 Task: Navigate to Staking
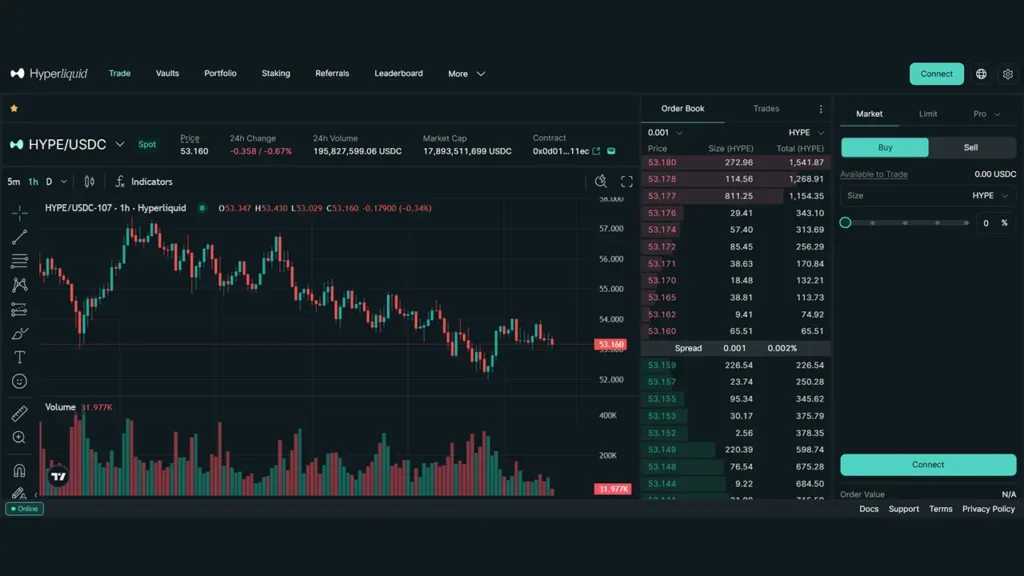[276, 73]
